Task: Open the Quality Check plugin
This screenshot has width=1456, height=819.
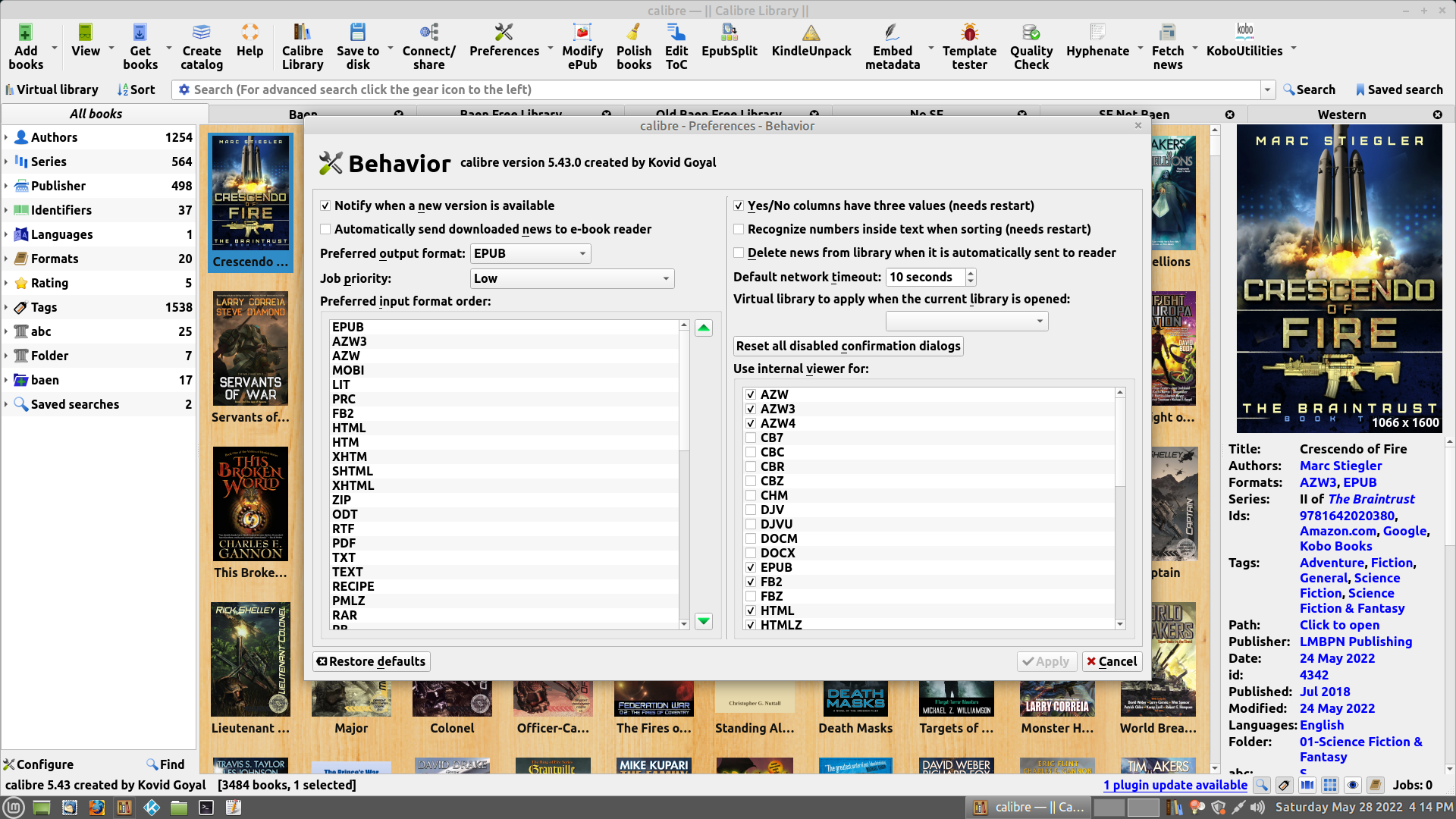Action: (1031, 45)
